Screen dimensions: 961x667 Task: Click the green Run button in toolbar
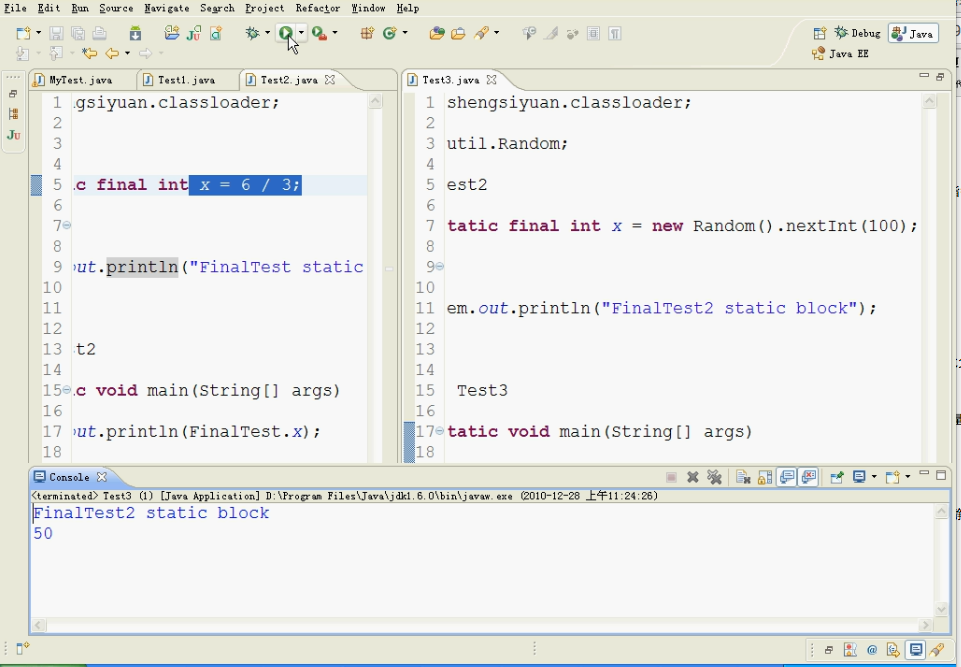click(x=286, y=33)
